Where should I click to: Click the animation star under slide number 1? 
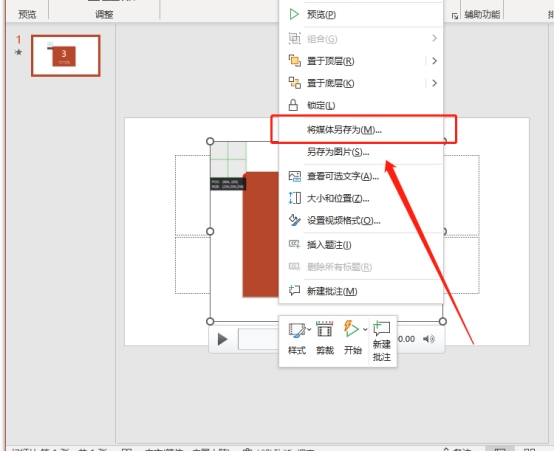point(18,52)
